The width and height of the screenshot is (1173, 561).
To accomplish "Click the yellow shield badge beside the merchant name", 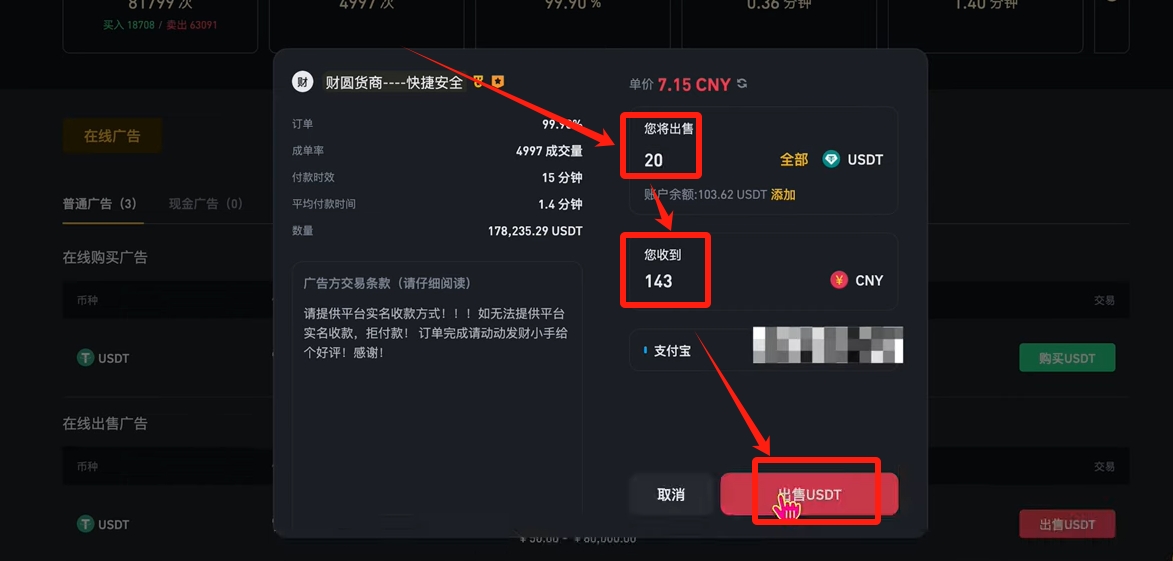I will (x=479, y=82).
